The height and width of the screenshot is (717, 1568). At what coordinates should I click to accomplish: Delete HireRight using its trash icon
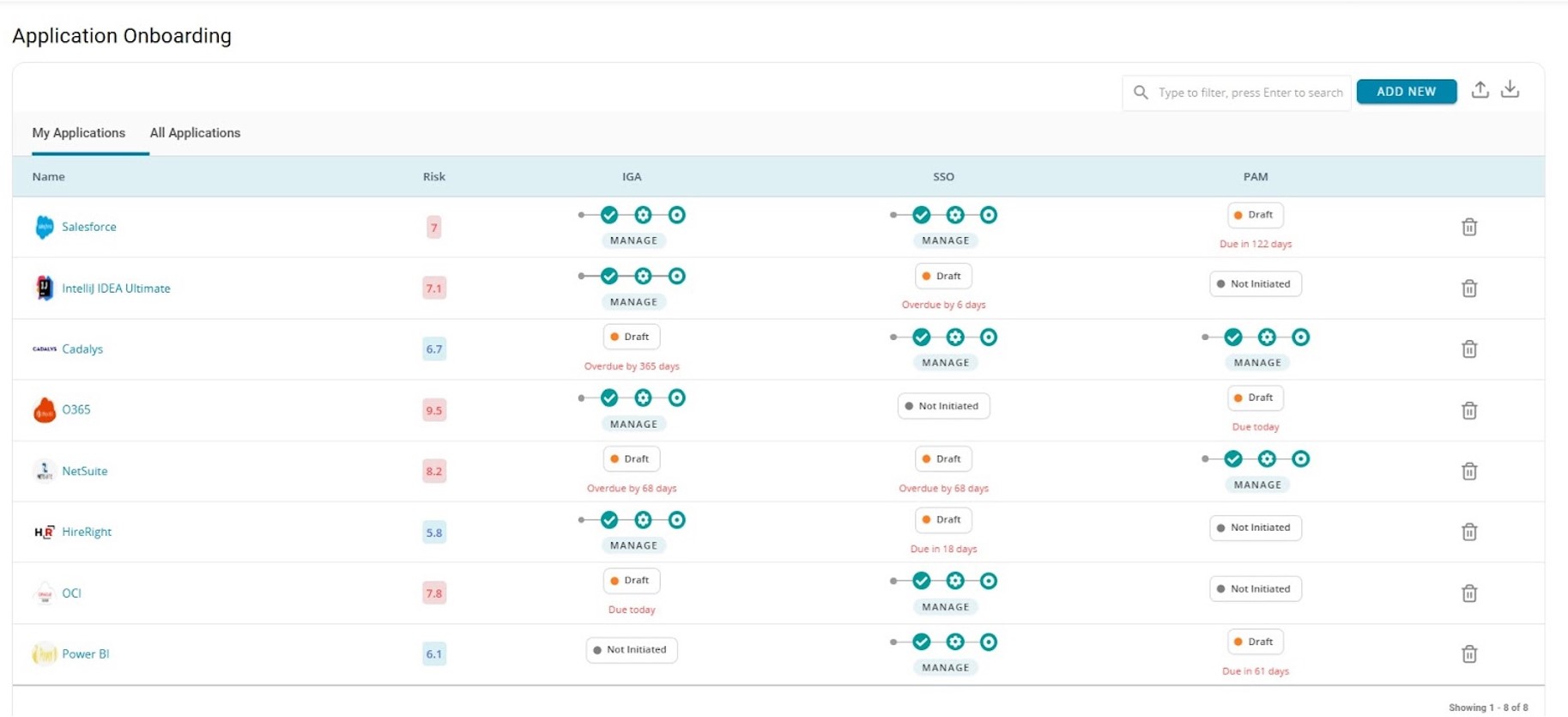pos(1469,532)
